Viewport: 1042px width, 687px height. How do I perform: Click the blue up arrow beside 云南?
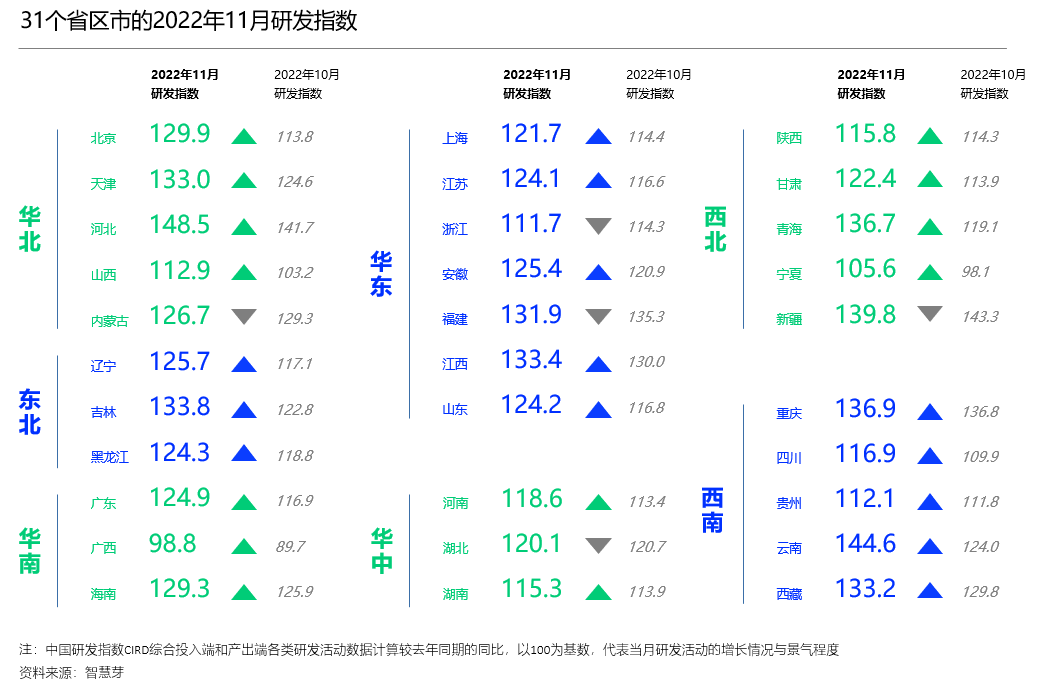pyautogui.click(x=930, y=547)
